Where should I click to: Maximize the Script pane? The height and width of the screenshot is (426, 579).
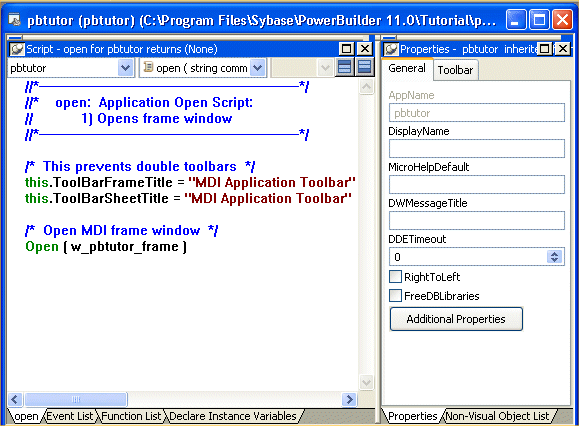click(346, 49)
